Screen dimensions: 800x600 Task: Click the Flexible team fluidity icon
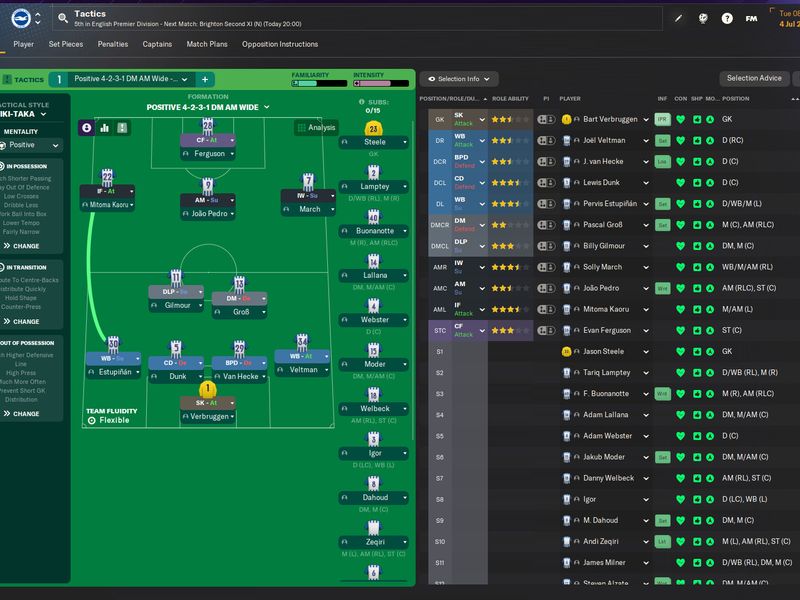tap(92, 420)
